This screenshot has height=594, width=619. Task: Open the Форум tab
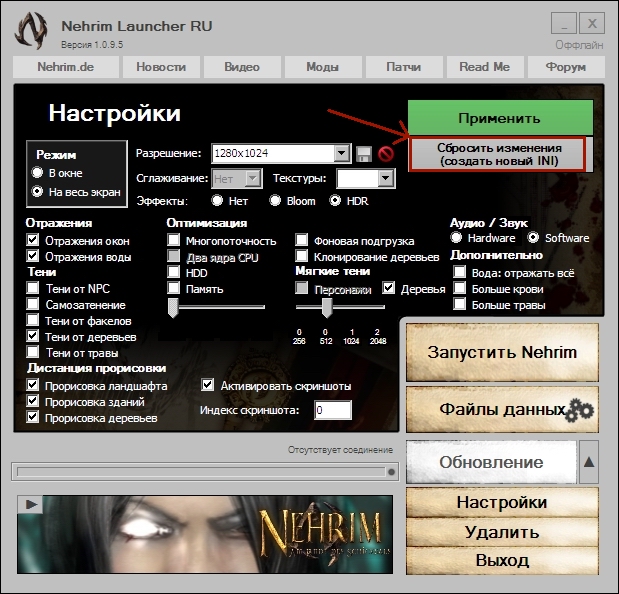[x=566, y=67]
